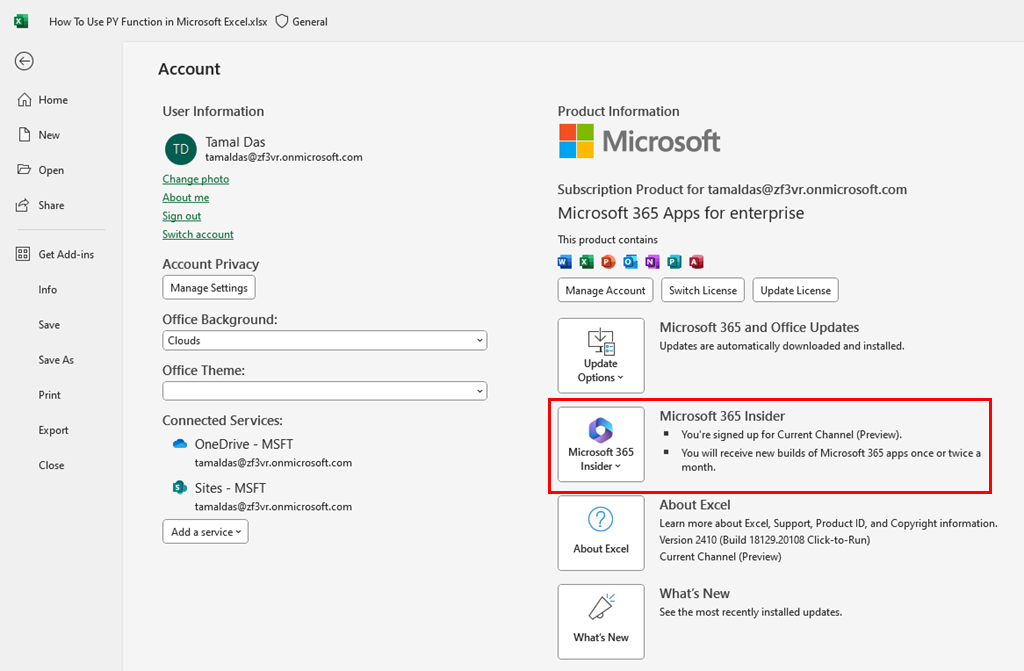The height and width of the screenshot is (671, 1024).
Task: Open the About me link
Action: (186, 197)
